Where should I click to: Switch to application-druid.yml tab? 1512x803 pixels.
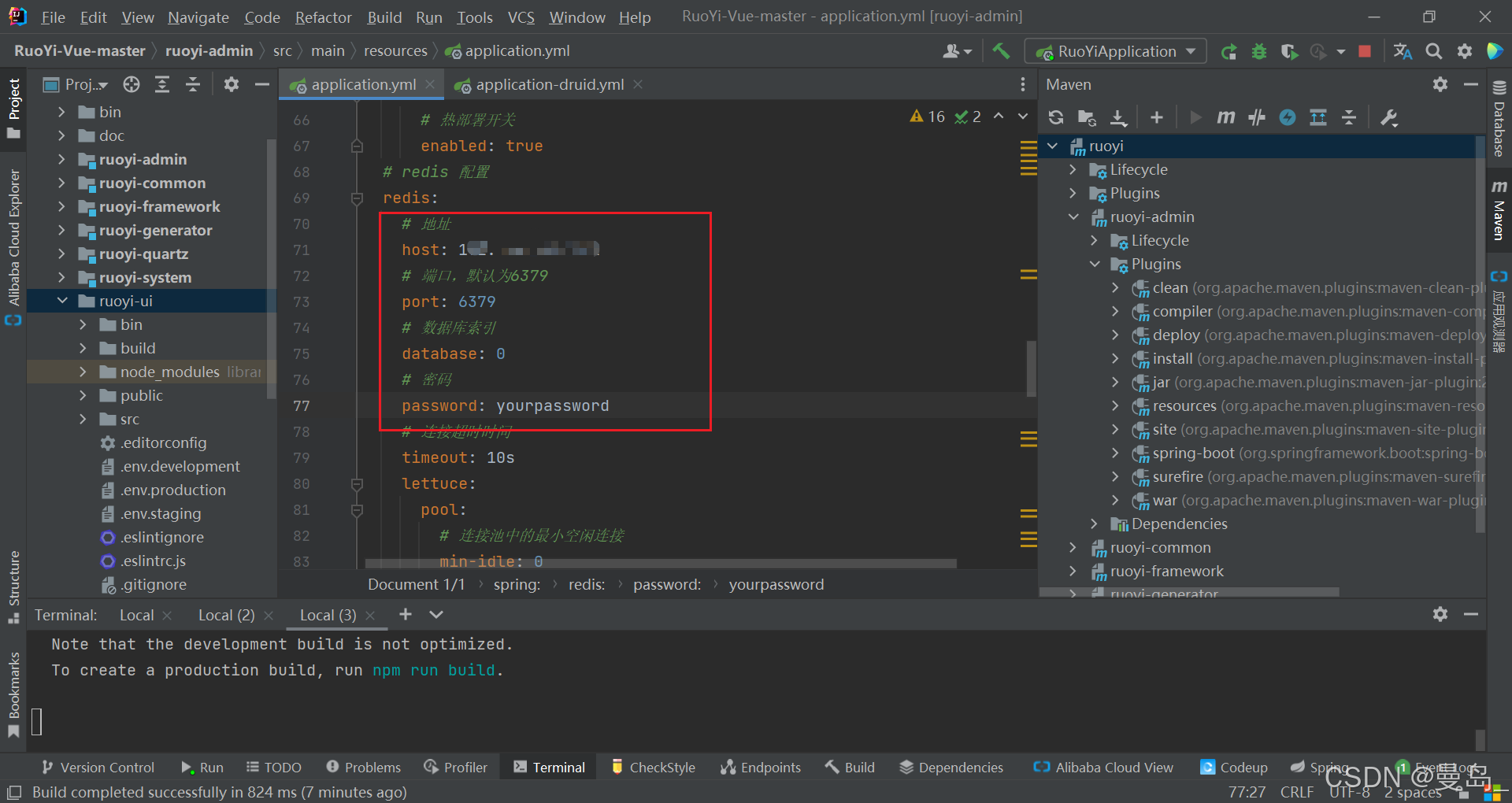[x=549, y=85]
